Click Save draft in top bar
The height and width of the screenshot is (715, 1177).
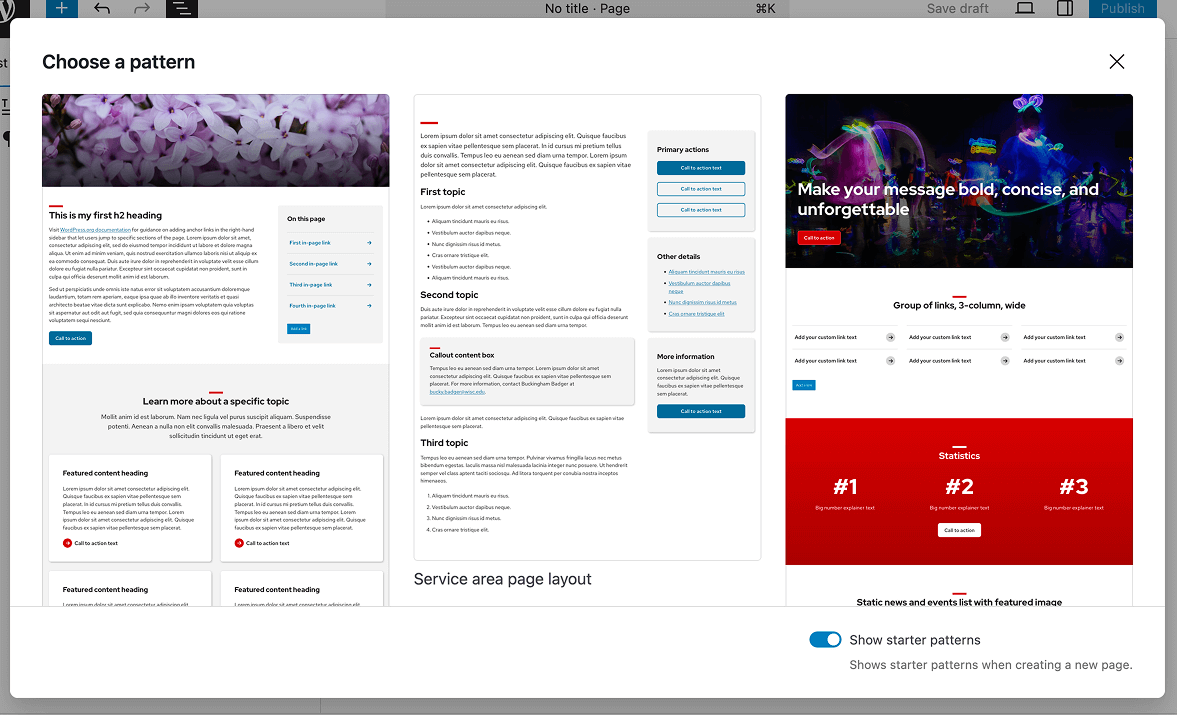coord(957,8)
